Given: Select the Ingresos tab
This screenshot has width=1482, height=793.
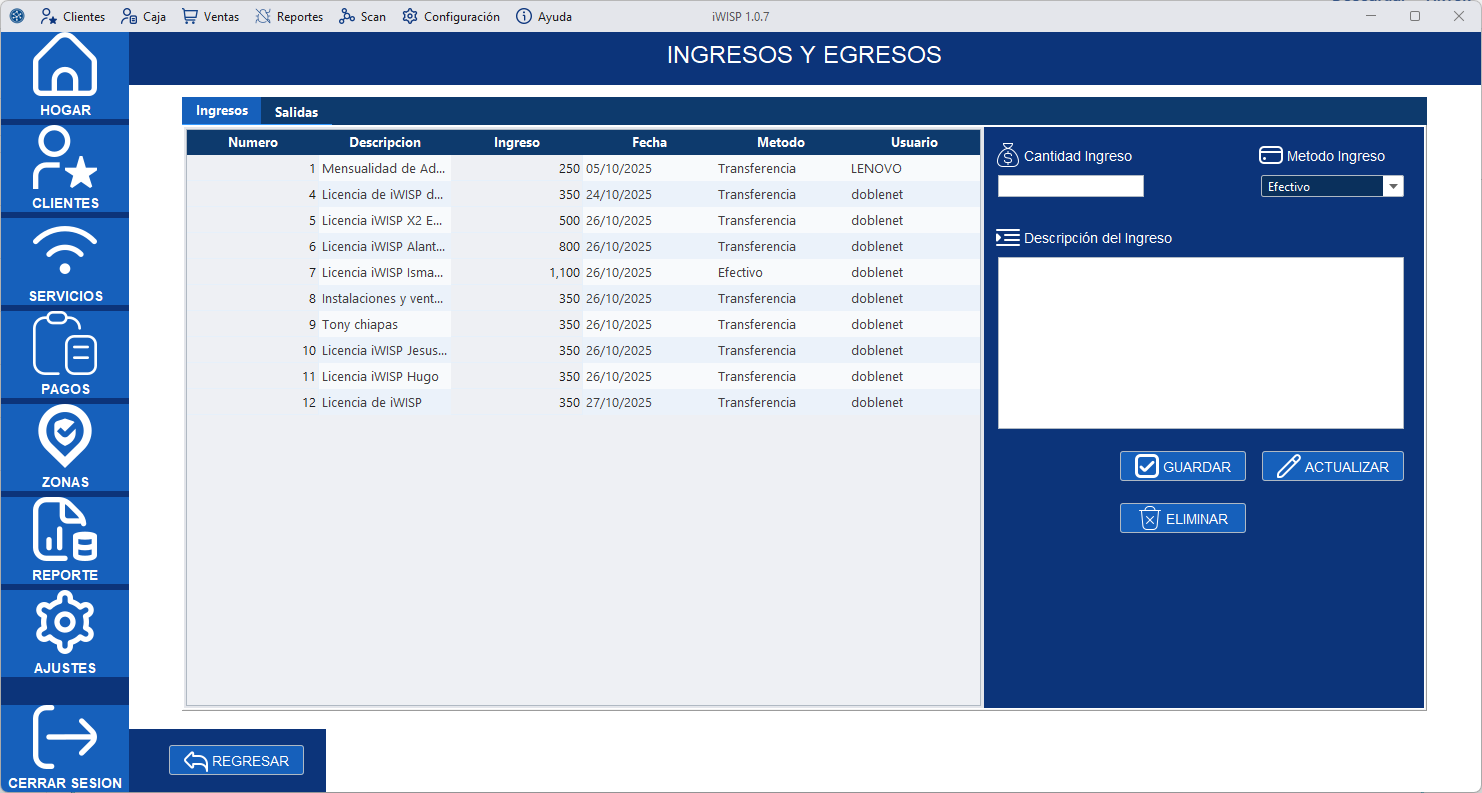Looking at the screenshot, I should pyautogui.click(x=221, y=110).
